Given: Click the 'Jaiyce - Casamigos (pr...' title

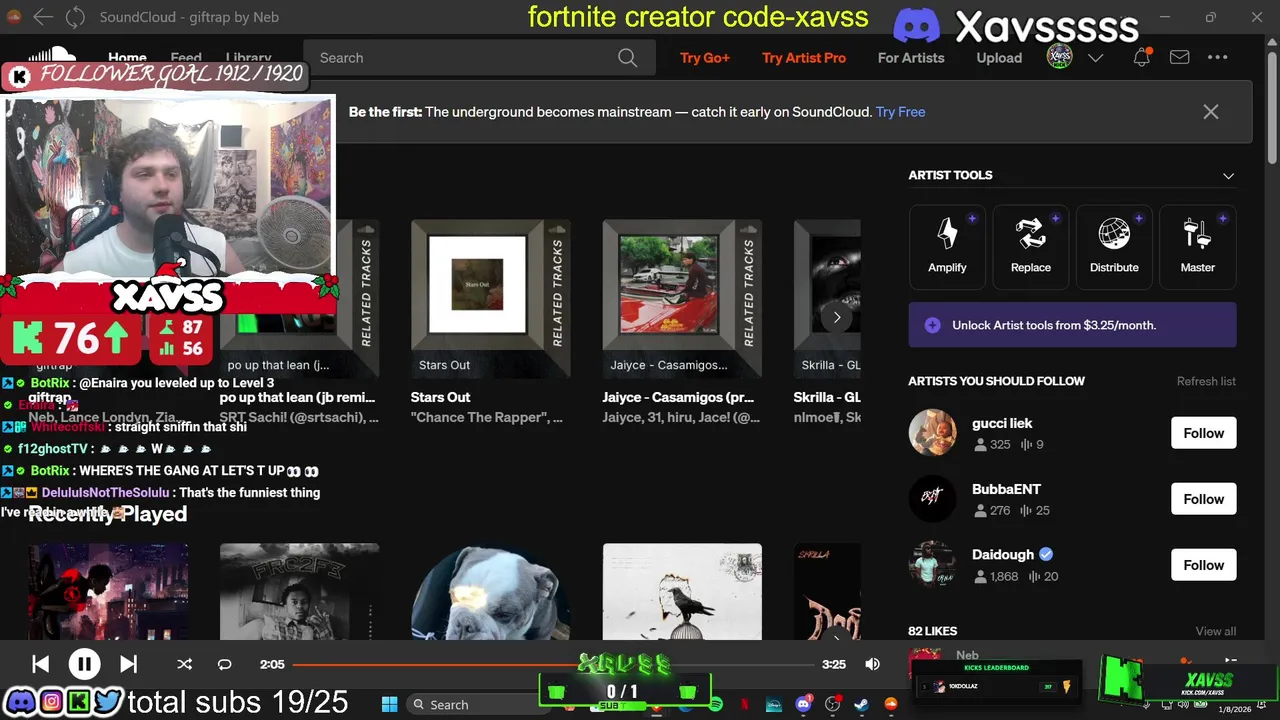Looking at the screenshot, I should point(678,397).
